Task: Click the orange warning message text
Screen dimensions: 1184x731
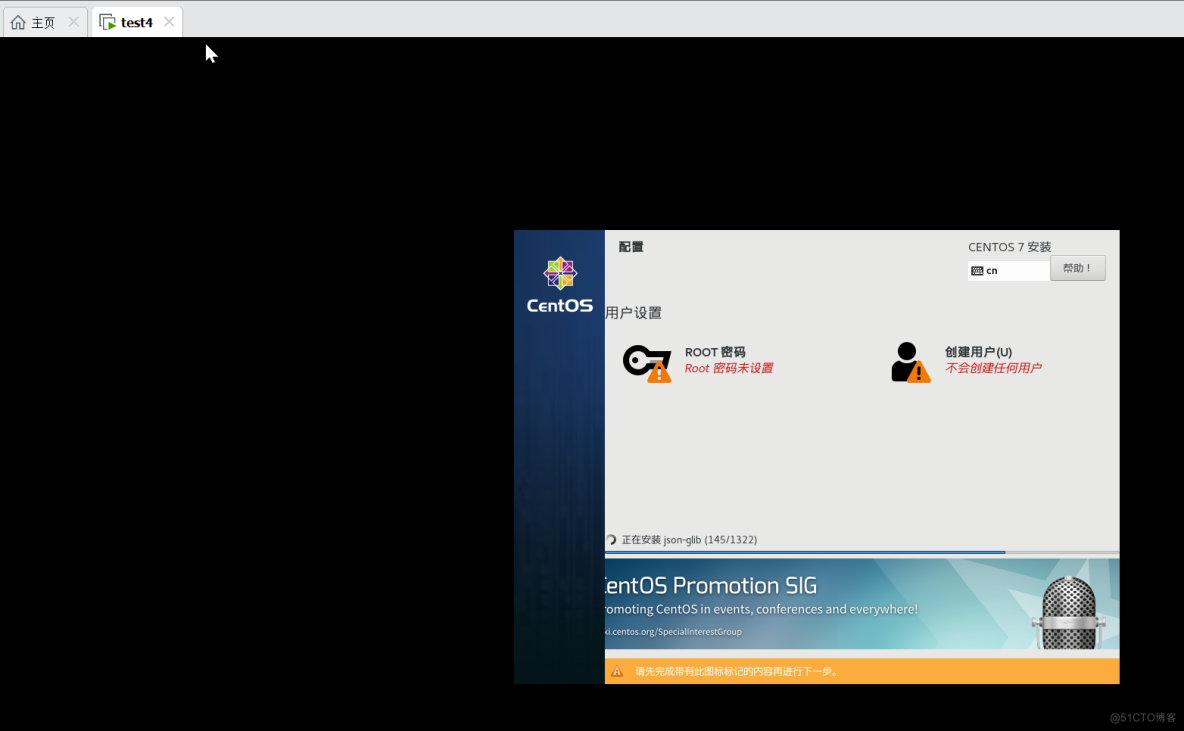Action: 737,671
